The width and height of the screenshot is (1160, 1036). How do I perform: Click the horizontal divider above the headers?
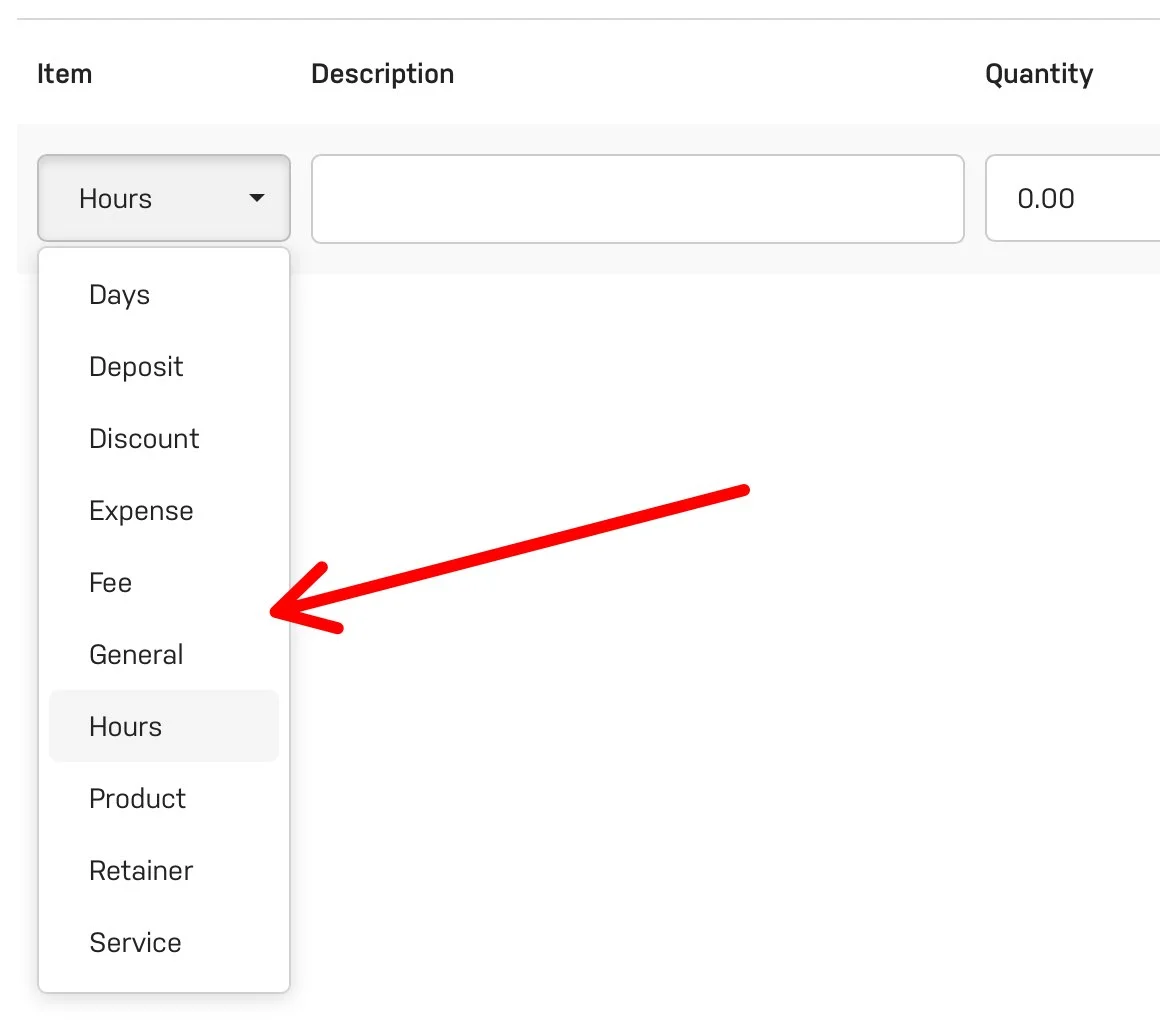point(580,19)
